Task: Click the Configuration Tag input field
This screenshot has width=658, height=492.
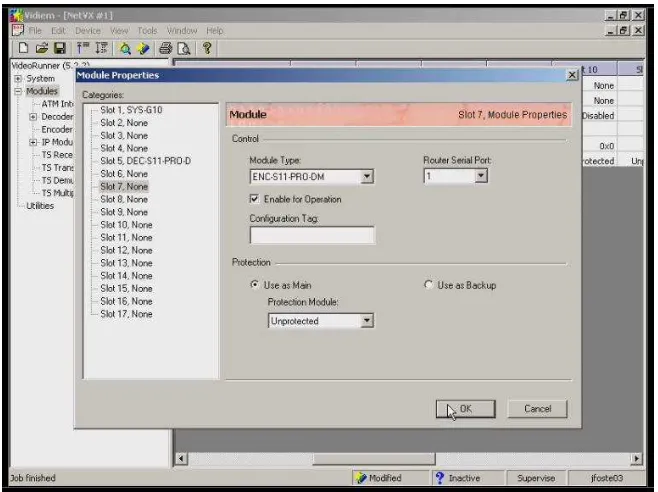Action: pyautogui.click(x=312, y=235)
